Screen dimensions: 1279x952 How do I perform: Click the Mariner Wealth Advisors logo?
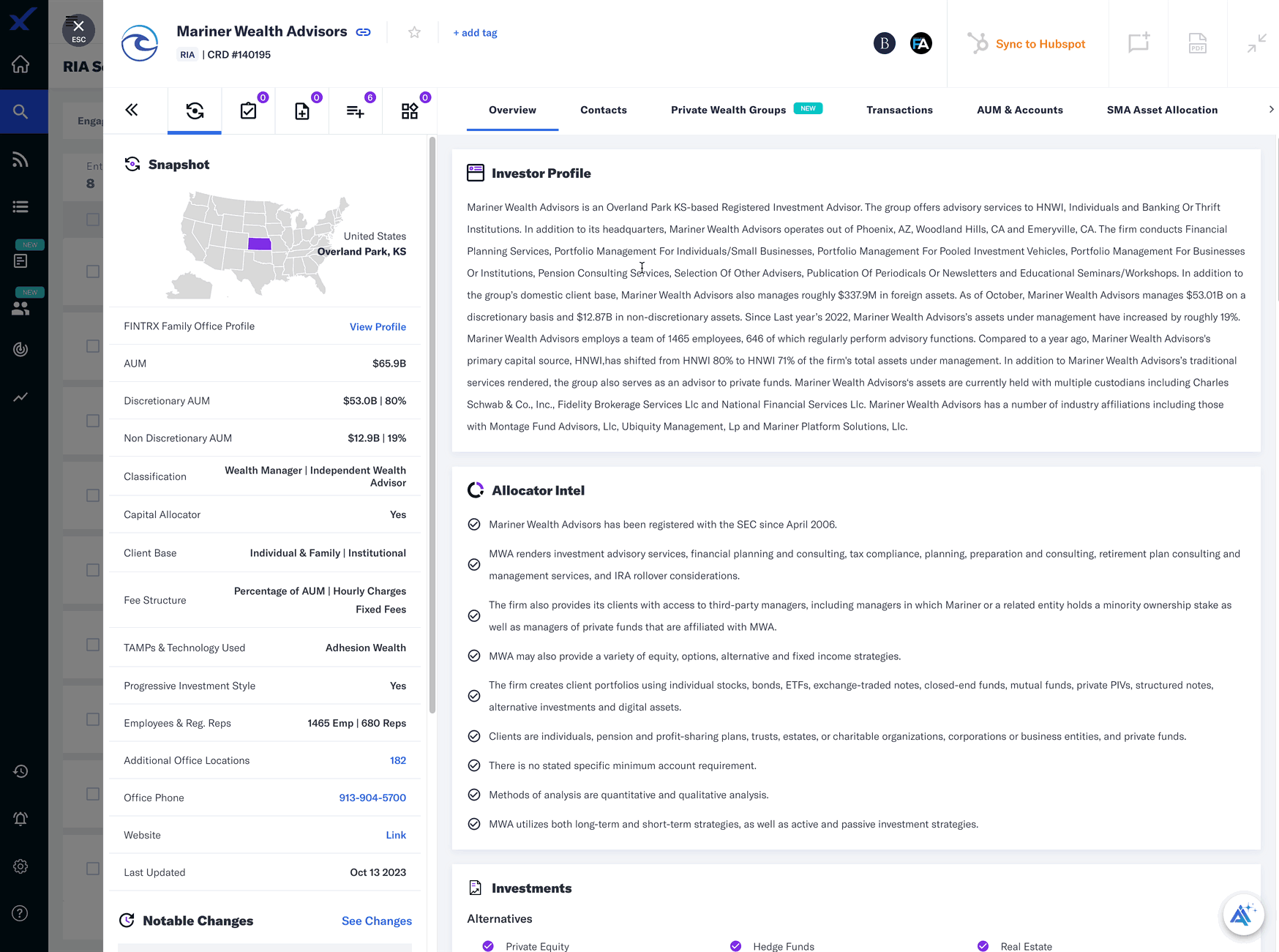click(139, 43)
